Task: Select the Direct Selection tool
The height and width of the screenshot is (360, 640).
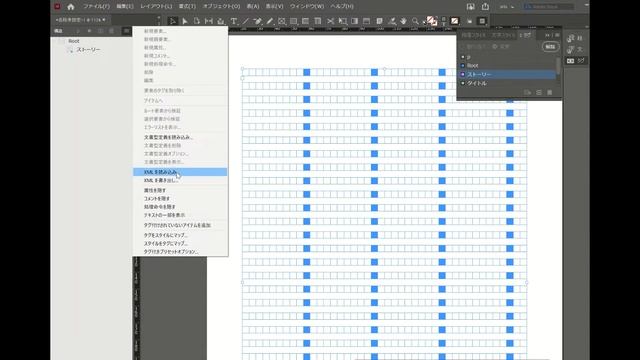Action: pyautogui.click(x=185, y=21)
